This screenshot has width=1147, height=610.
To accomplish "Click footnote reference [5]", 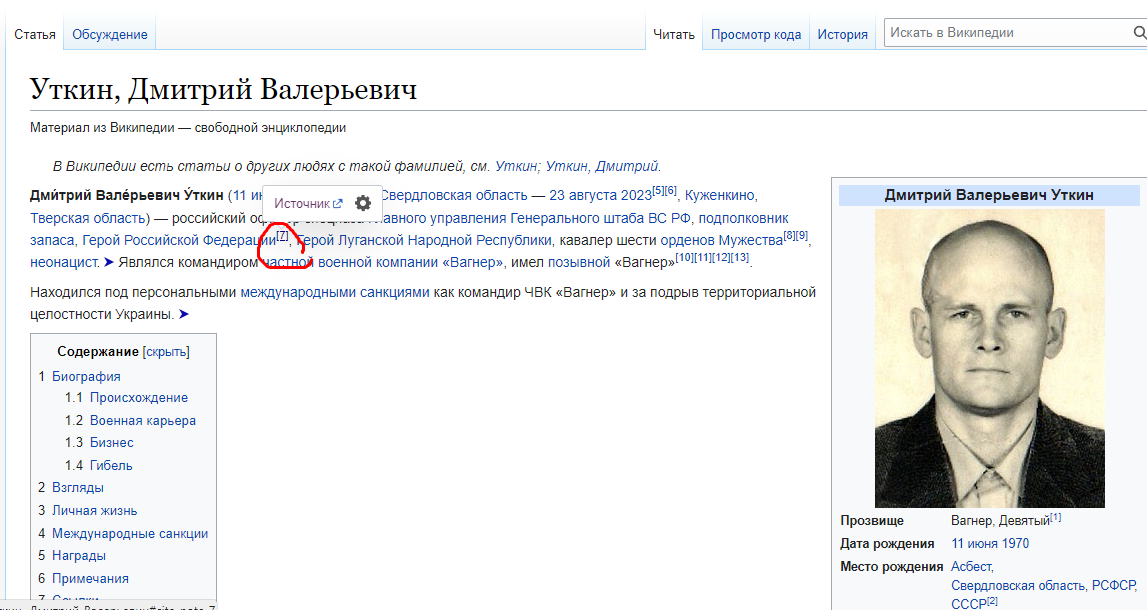I will coord(658,191).
